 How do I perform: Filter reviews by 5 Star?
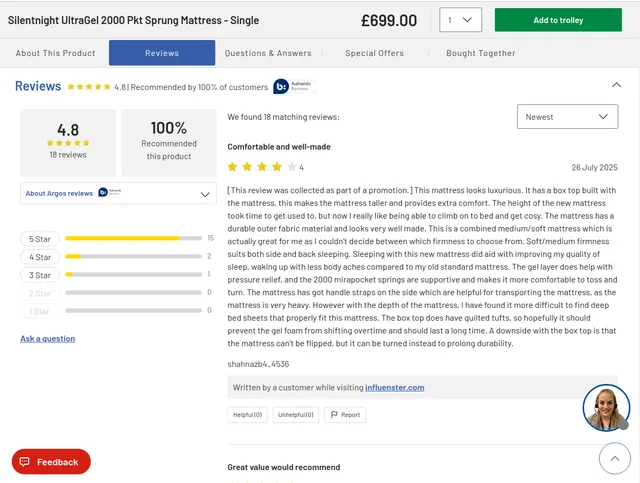click(40, 239)
